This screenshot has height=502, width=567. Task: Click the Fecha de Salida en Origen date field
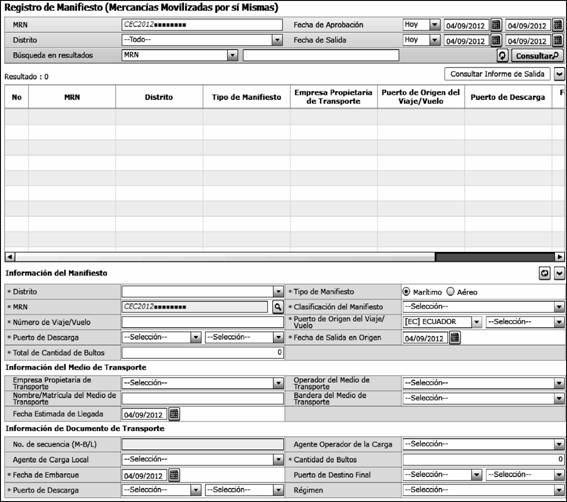point(425,338)
